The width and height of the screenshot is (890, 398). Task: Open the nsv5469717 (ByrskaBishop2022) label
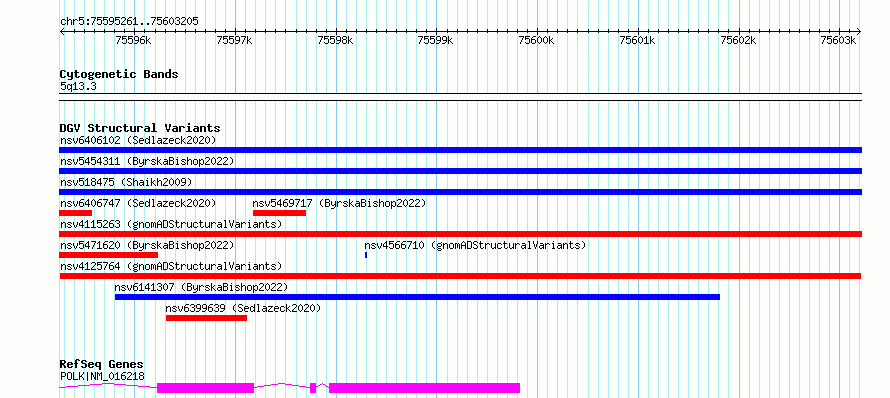point(339,203)
